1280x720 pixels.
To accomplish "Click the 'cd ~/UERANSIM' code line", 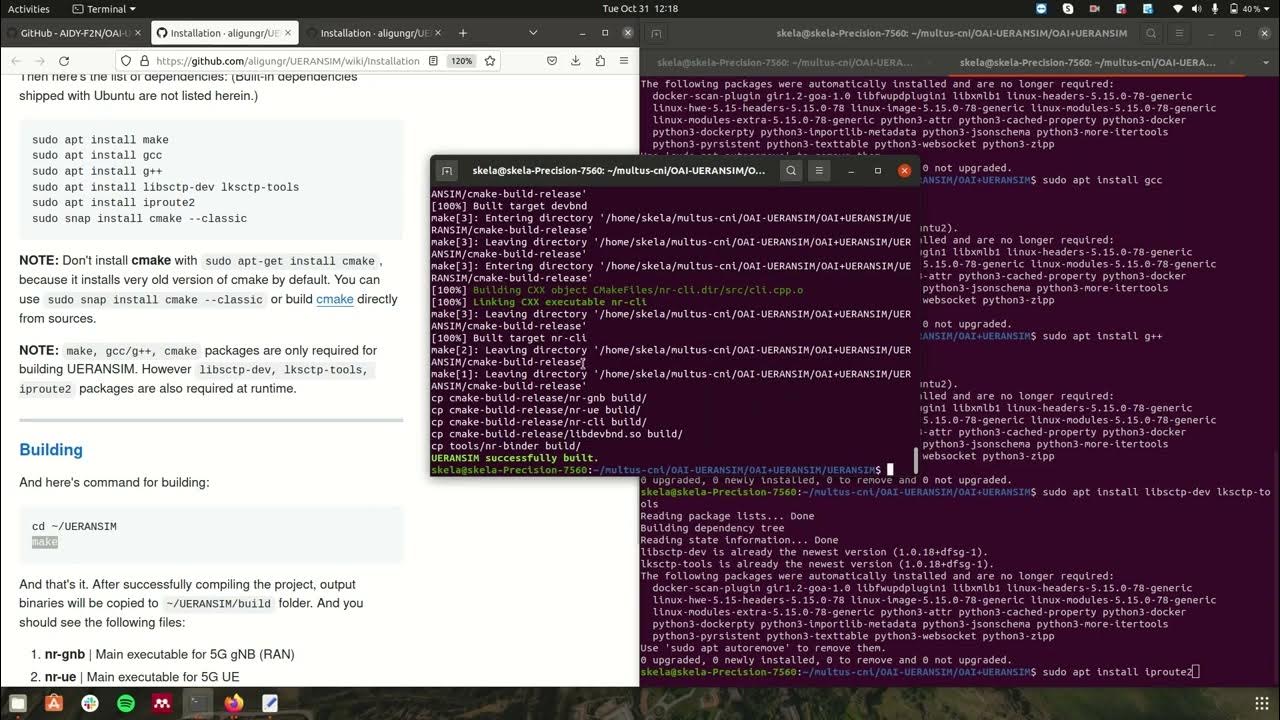I will 74,526.
